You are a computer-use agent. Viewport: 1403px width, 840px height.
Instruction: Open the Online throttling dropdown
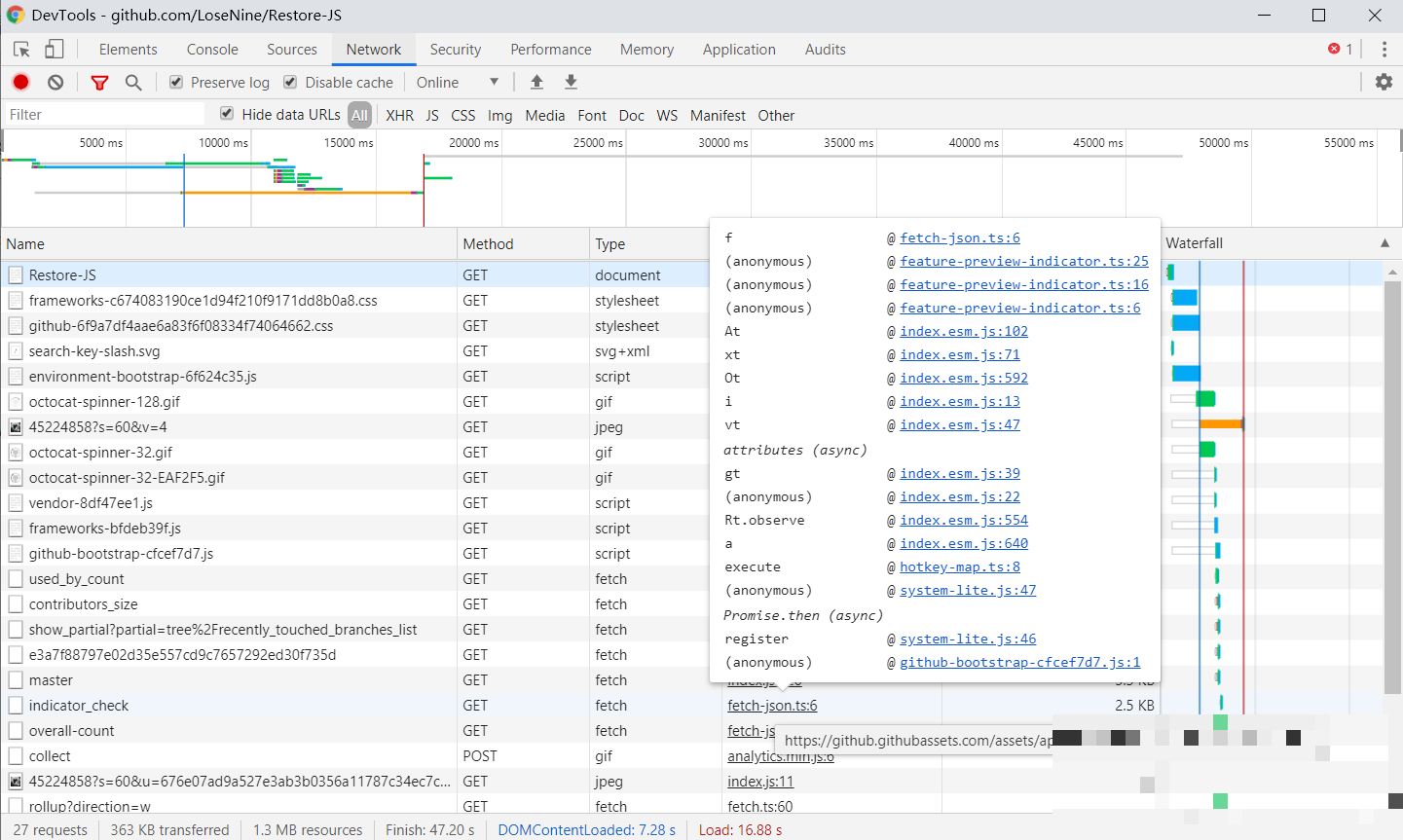pos(458,83)
